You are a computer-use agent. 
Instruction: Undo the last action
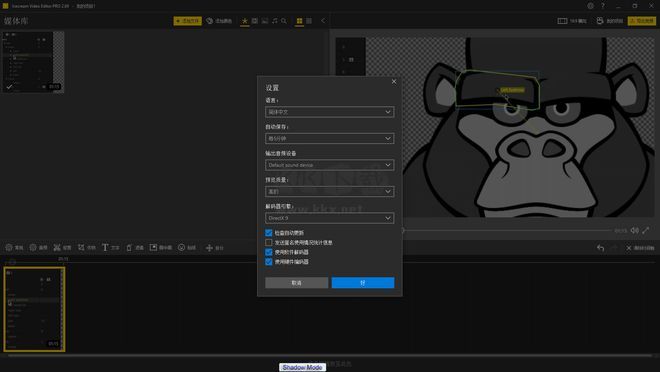pyautogui.click(x=601, y=248)
